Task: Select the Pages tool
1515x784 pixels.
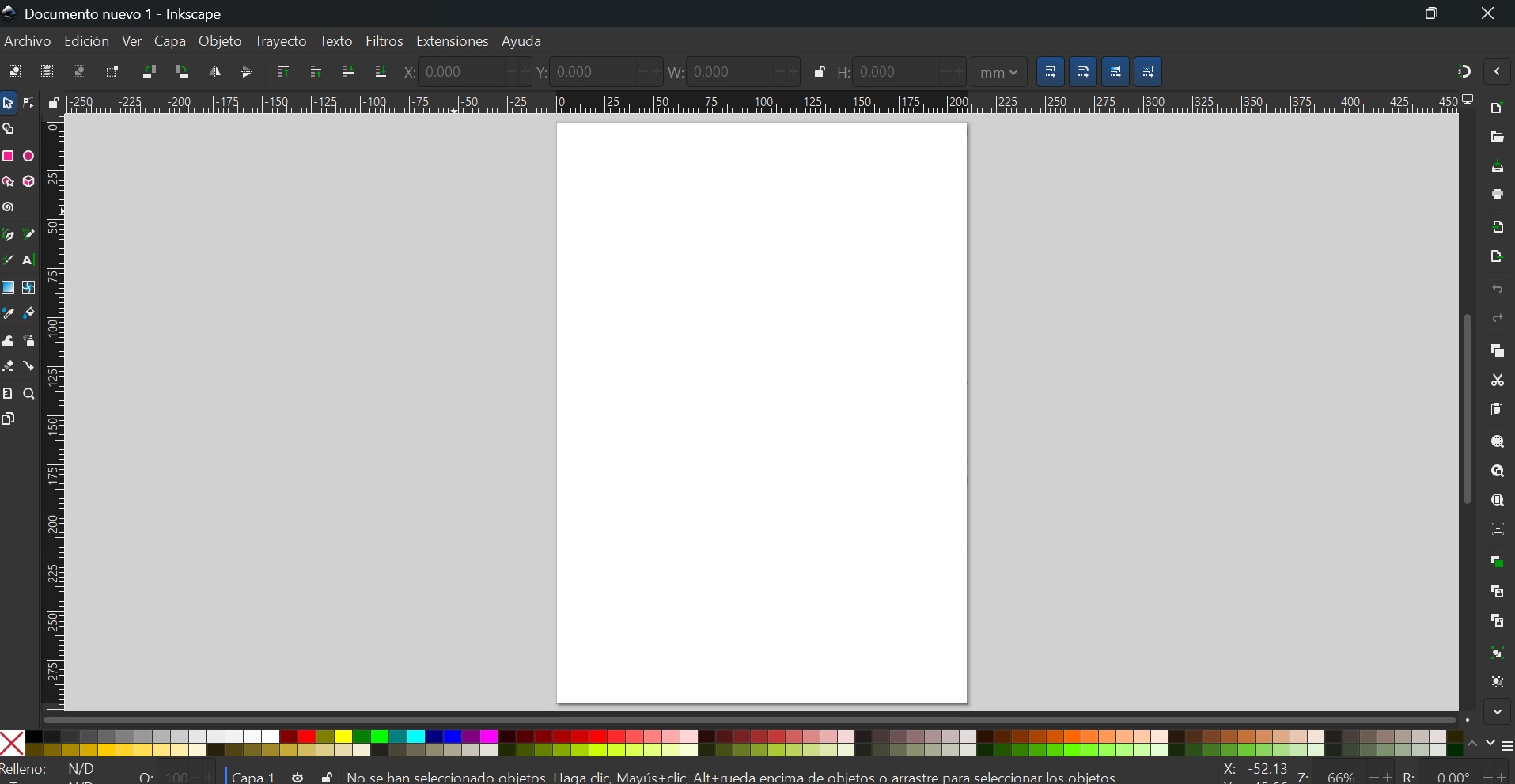Action: [9, 419]
